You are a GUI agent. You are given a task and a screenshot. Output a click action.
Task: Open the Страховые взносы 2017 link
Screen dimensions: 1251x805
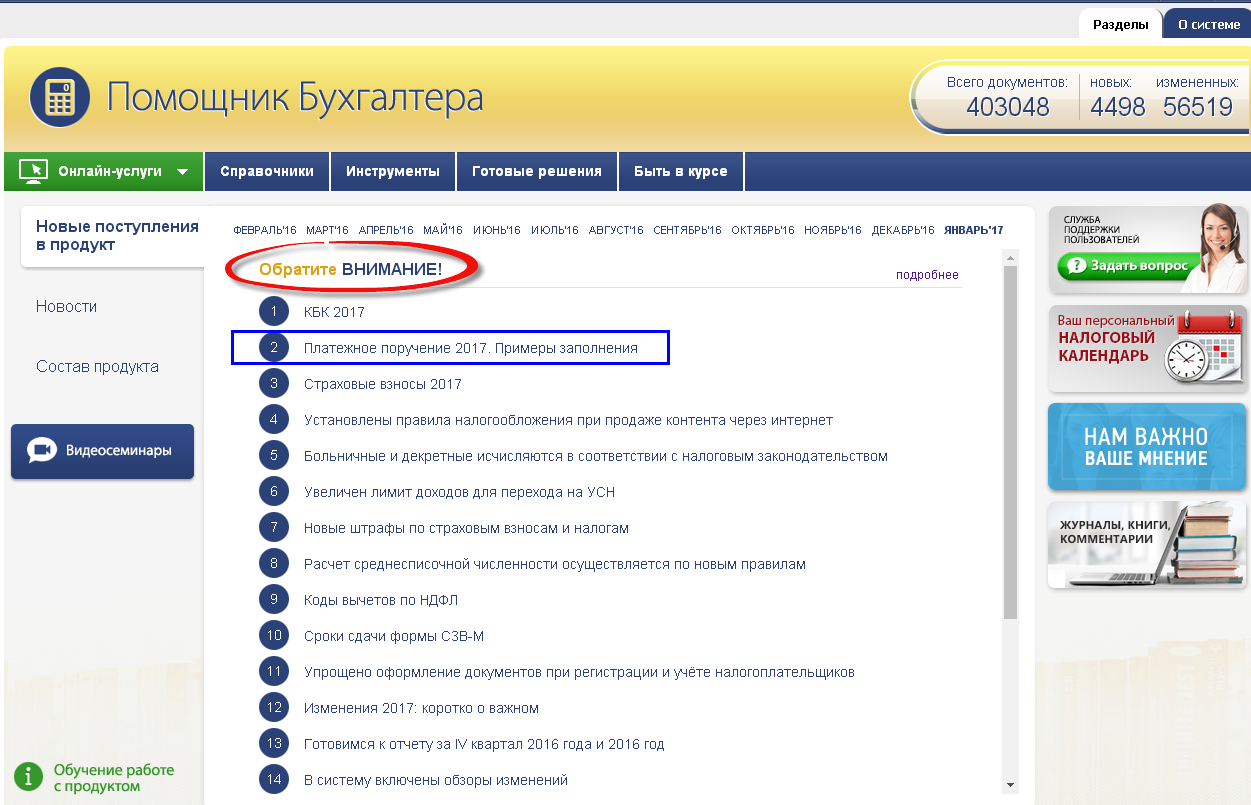tap(382, 384)
